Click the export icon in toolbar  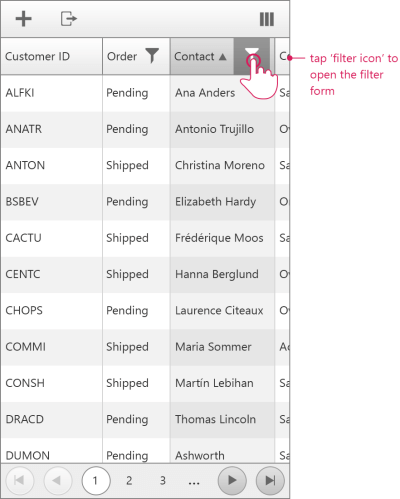point(69,19)
